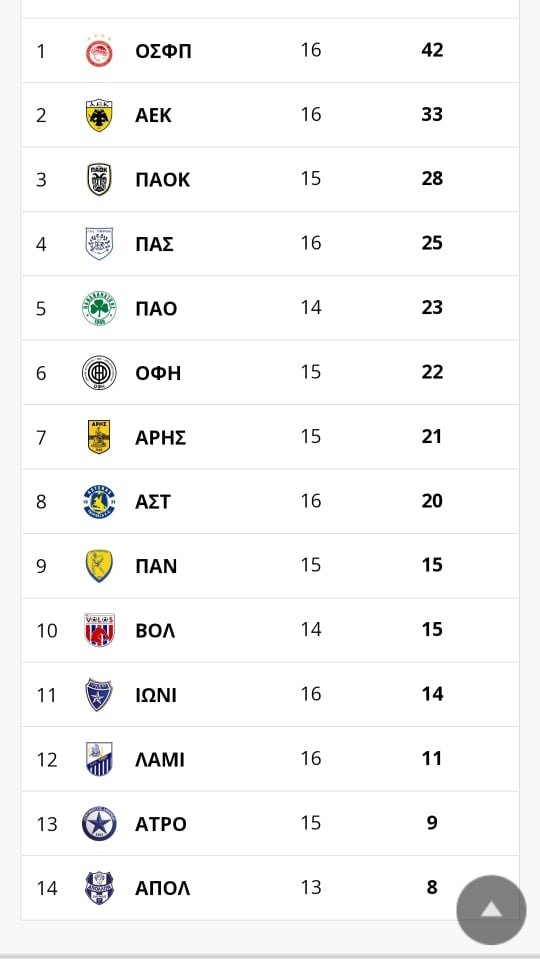Image resolution: width=540 pixels, height=959 pixels.
Task: Select the Asteras Tripolis blue round crest
Action: click(99, 502)
